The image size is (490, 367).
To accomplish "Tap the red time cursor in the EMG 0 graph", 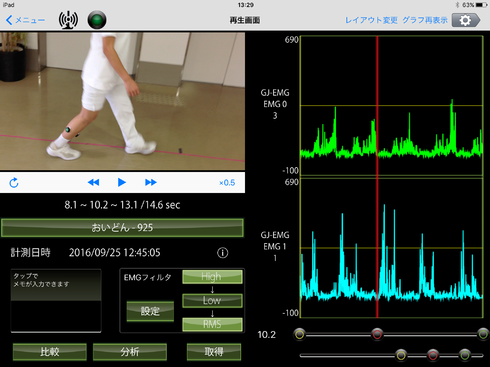I will click(x=377, y=106).
